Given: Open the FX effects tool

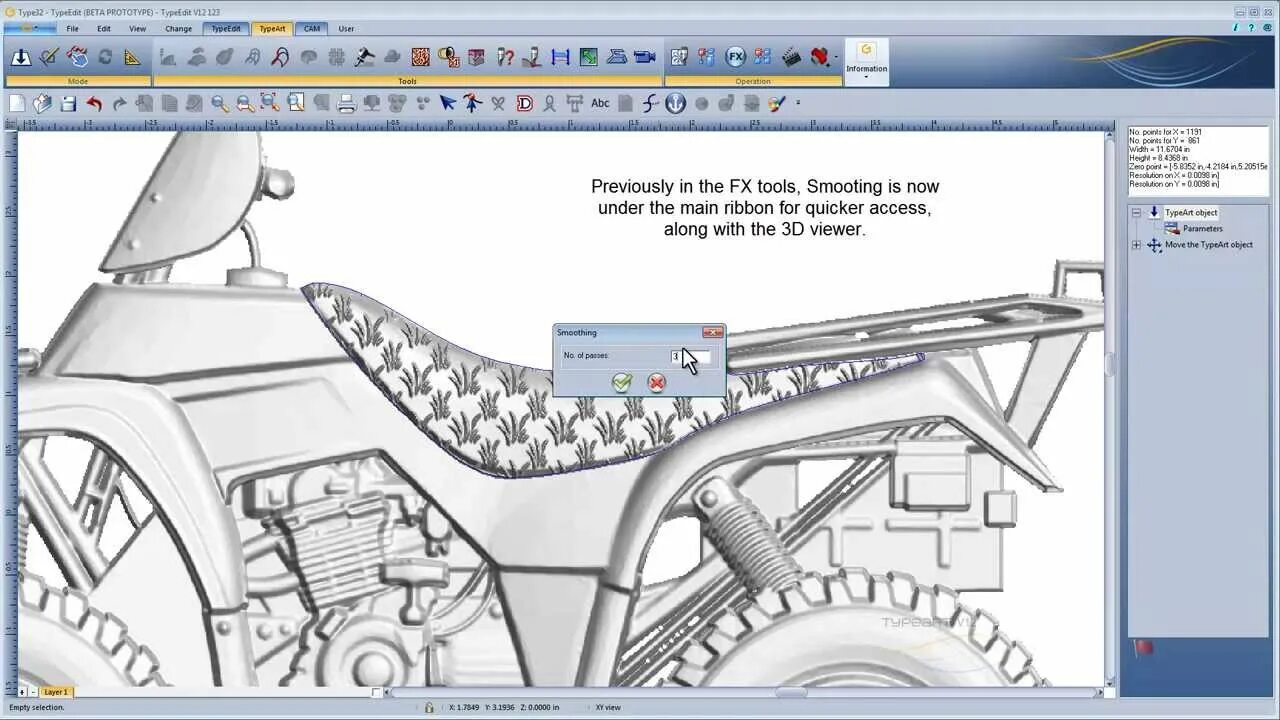Looking at the screenshot, I should tap(735, 57).
